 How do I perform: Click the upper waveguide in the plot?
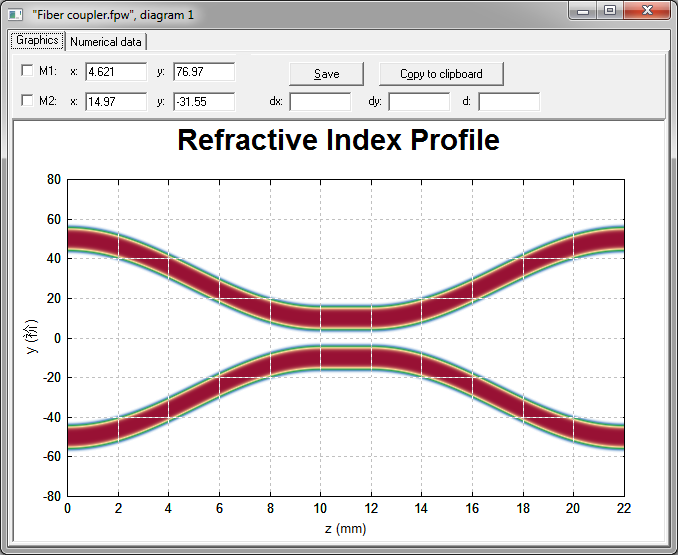pyautogui.click(x=345, y=318)
